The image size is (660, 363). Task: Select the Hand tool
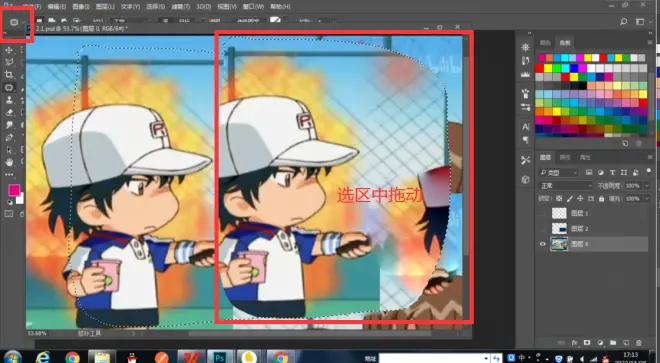[9, 162]
